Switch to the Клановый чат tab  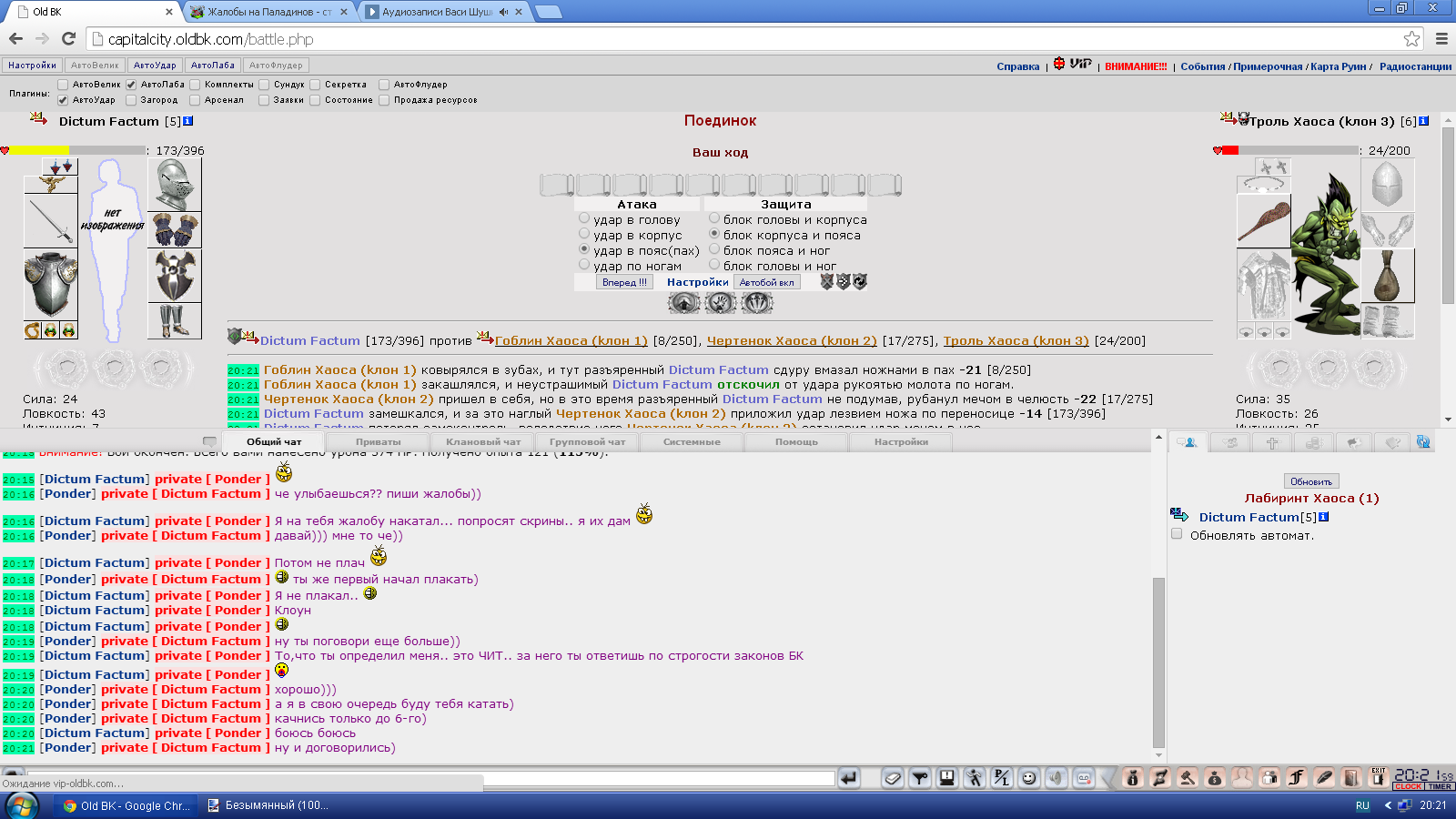(483, 441)
